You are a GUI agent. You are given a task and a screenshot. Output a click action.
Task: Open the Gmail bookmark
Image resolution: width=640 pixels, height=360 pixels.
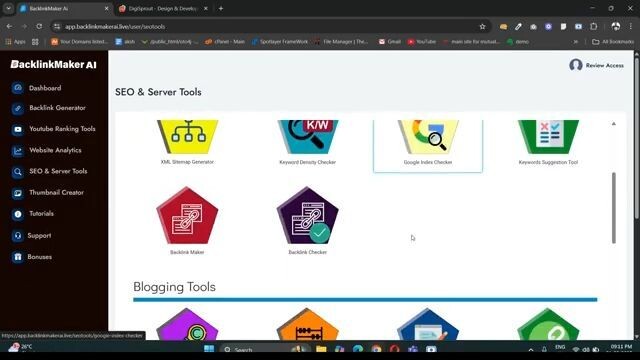coord(390,42)
